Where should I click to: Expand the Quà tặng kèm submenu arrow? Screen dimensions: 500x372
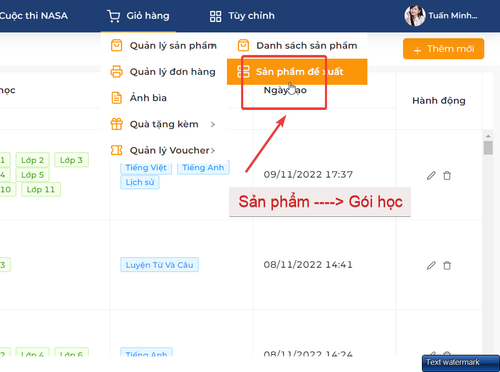(x=213, y=124)
